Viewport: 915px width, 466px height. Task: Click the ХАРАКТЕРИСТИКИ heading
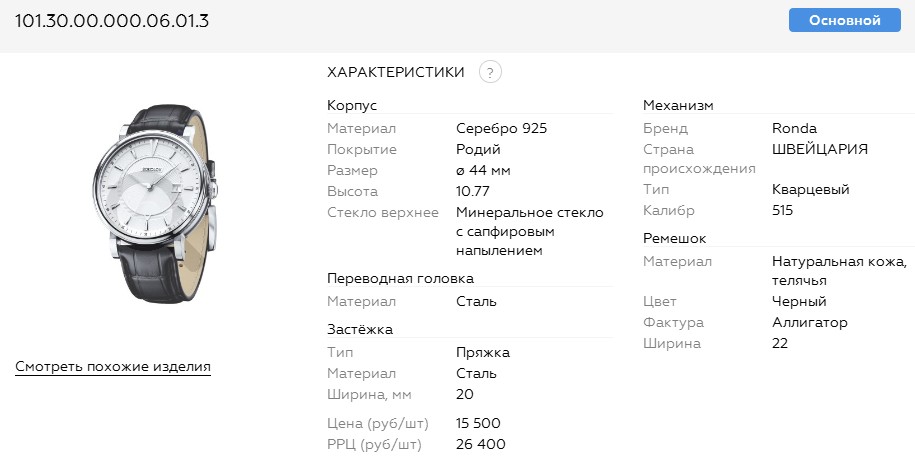pyautogui.click(x=396, y=72)
